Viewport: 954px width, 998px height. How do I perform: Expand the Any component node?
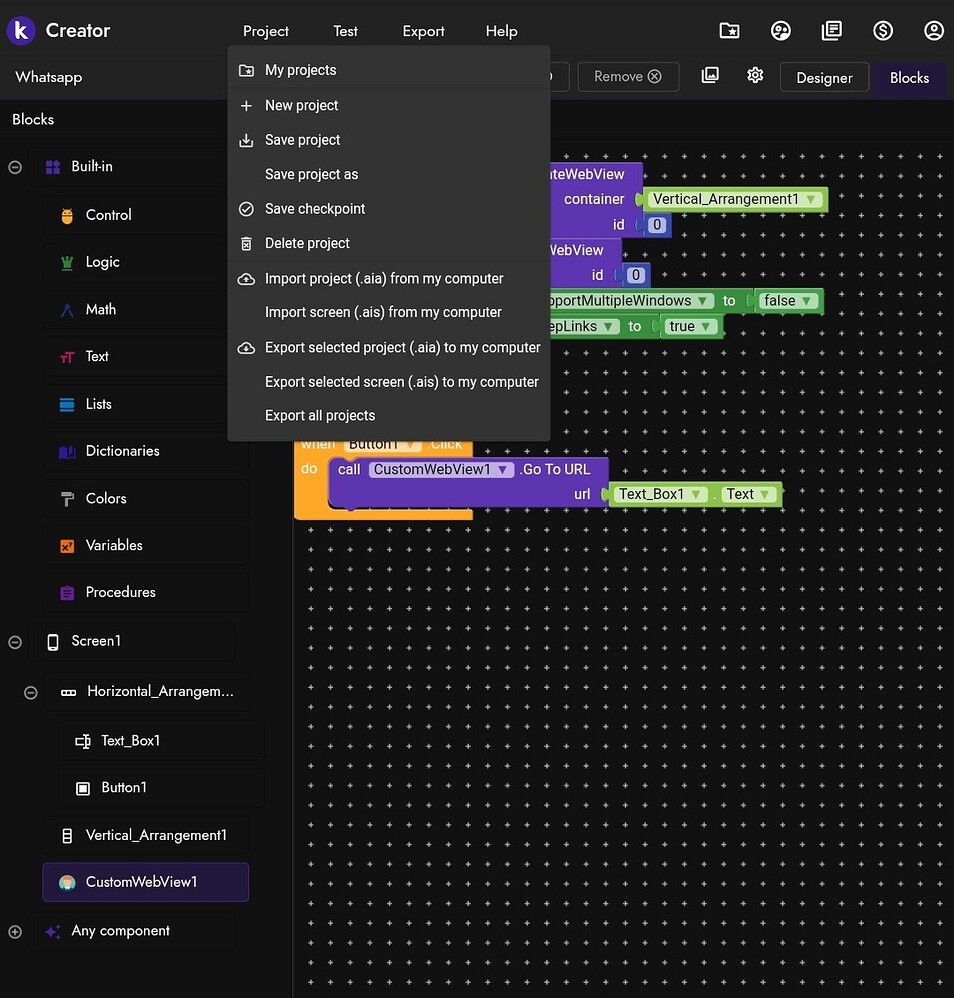(15, 932)
